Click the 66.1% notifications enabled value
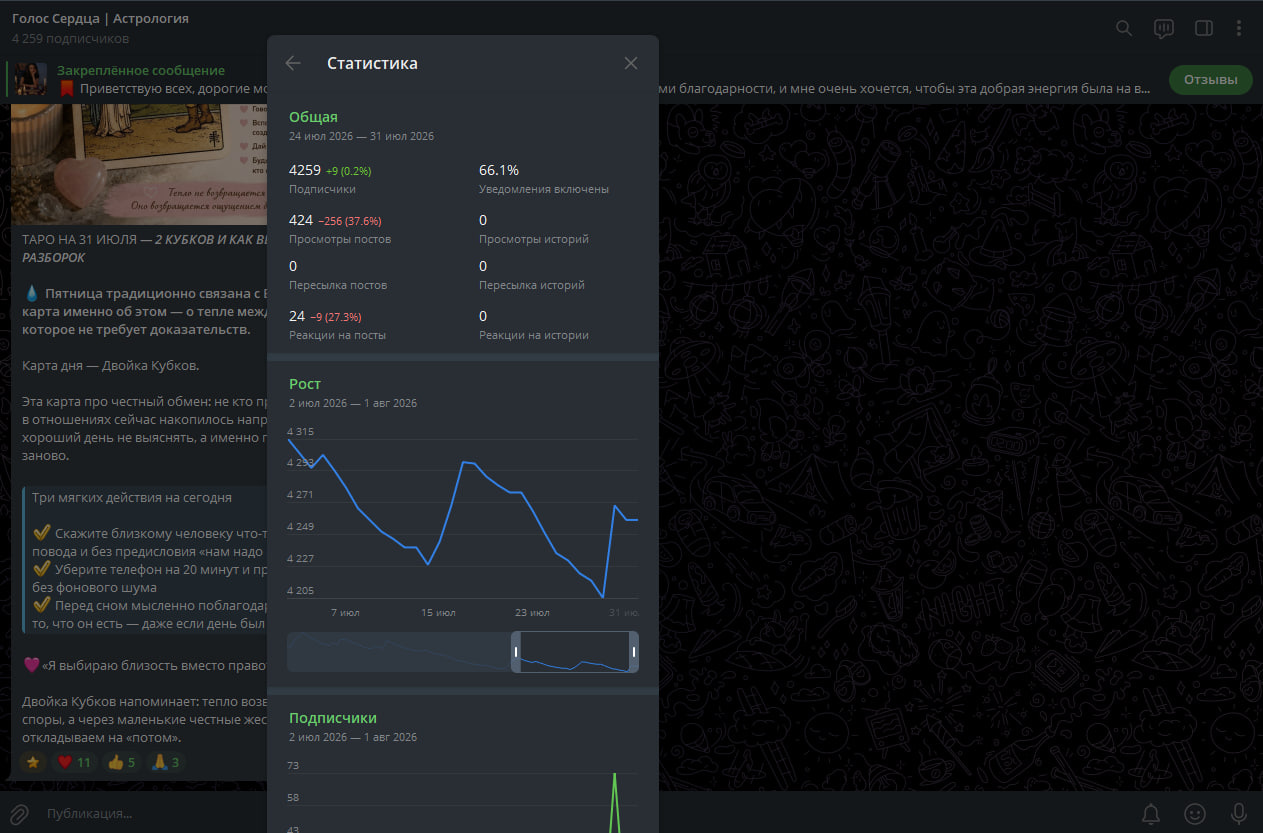1263x833 pixels. [x=499, y=170]
